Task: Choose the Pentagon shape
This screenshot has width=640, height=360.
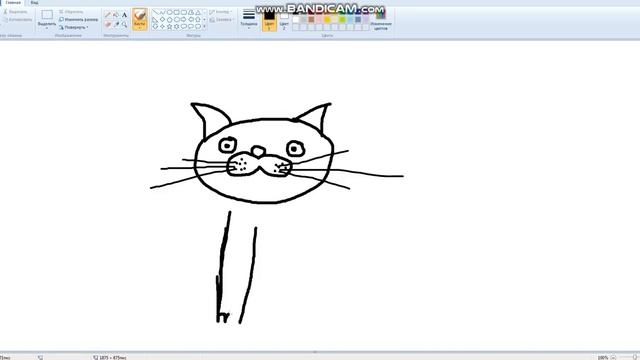Action: tap(170, 20)
